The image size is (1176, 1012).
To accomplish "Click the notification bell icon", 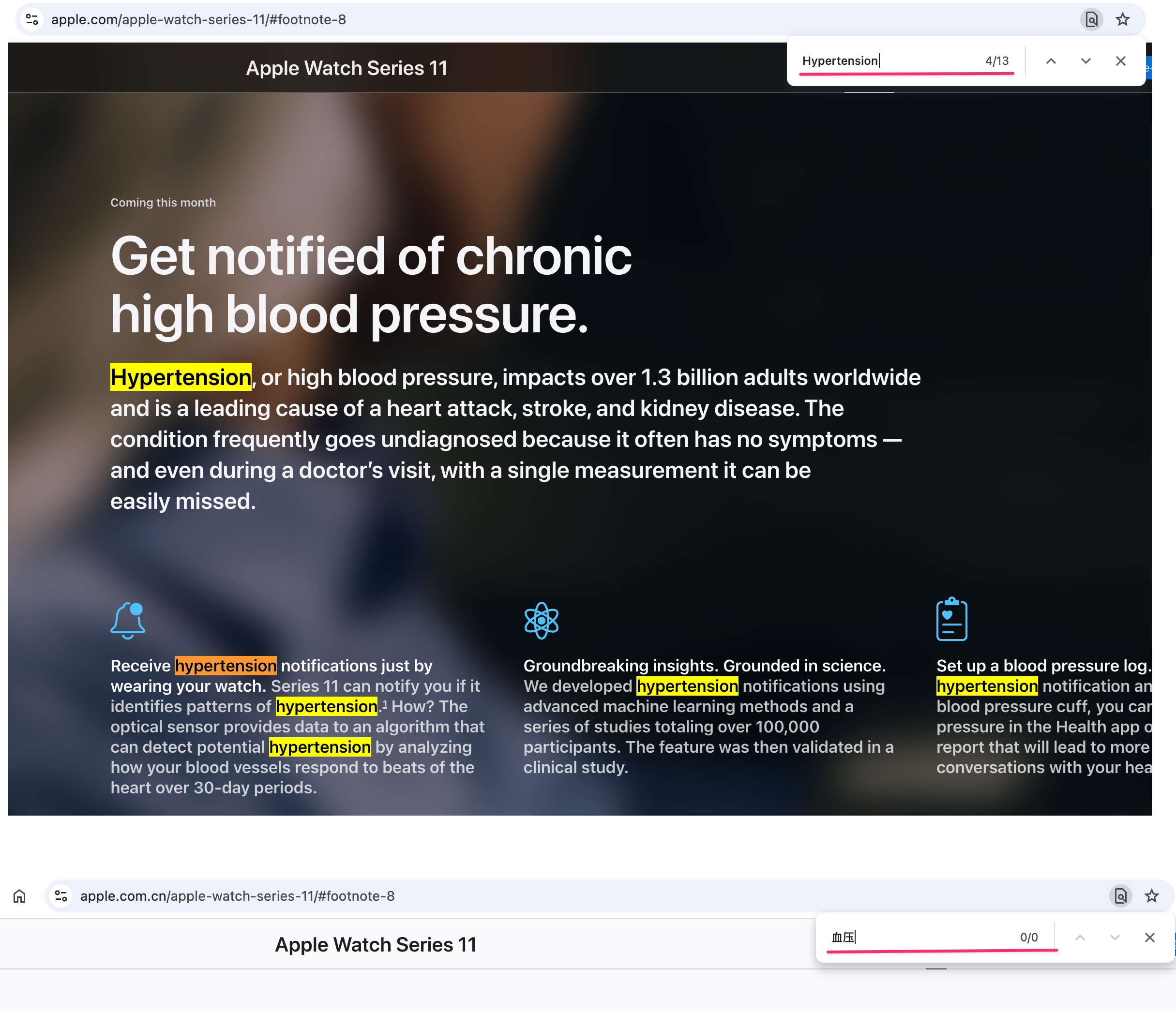I will (128, 621).
